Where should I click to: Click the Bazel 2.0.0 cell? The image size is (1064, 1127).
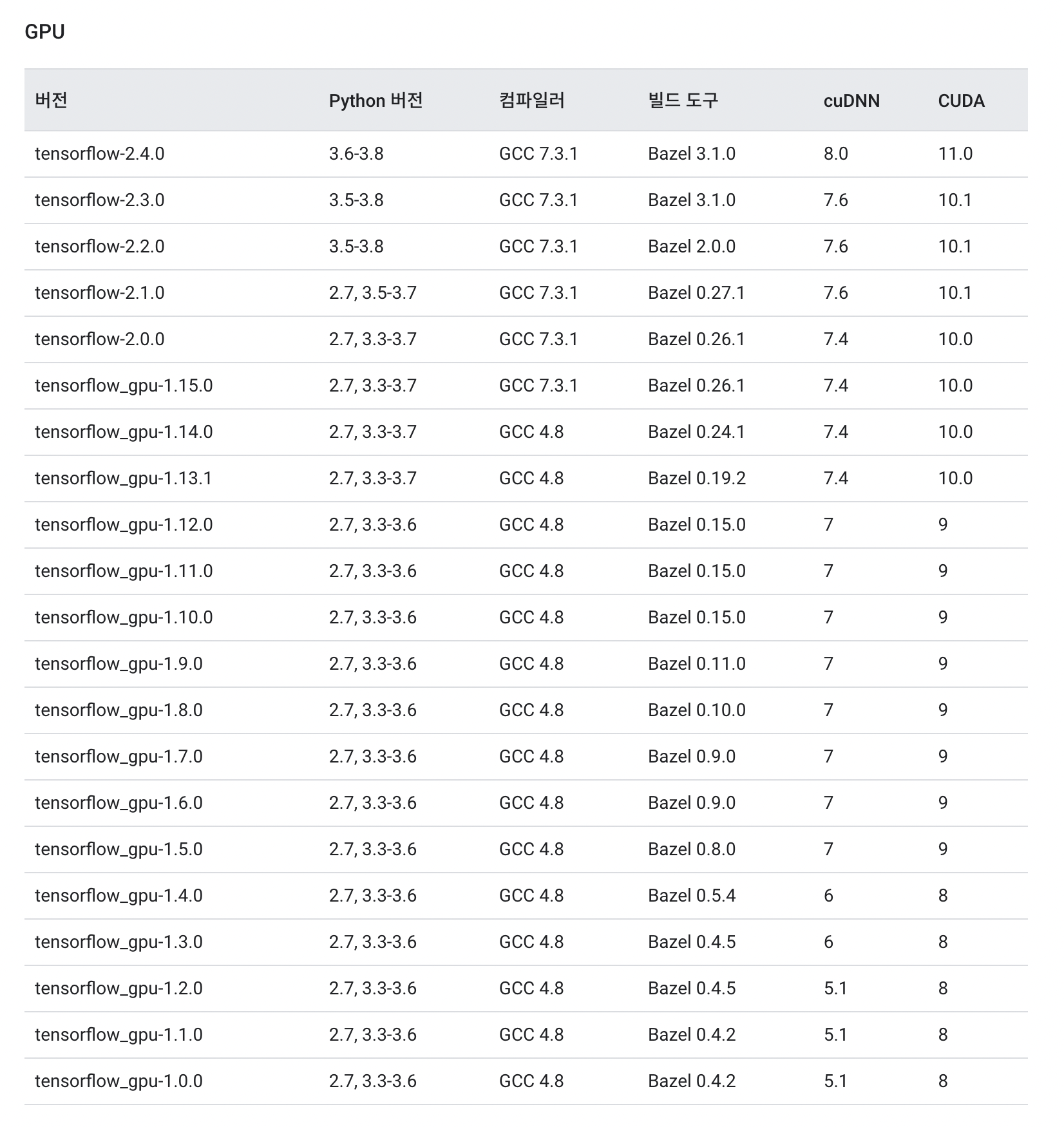(692, 247)
